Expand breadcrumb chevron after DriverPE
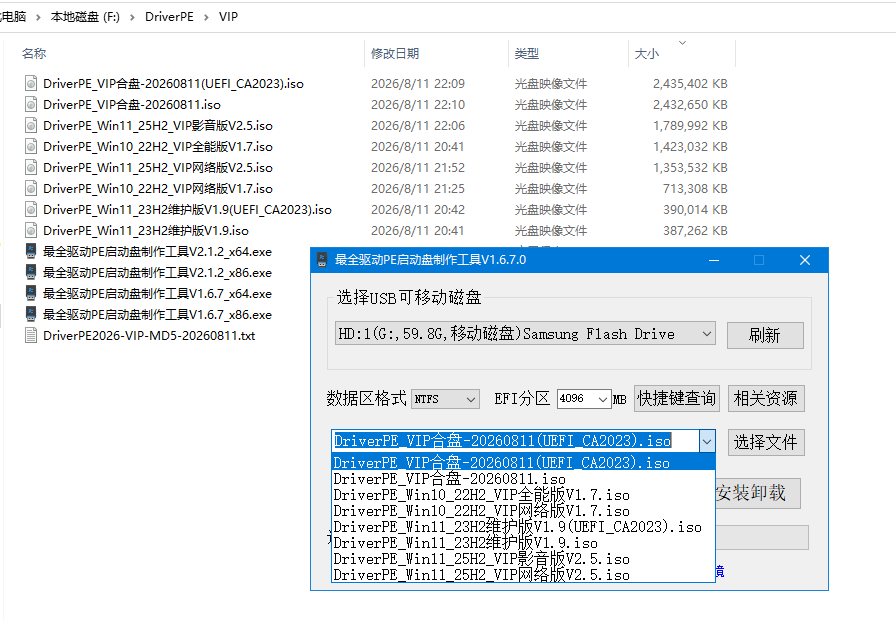 pos(206,17)
